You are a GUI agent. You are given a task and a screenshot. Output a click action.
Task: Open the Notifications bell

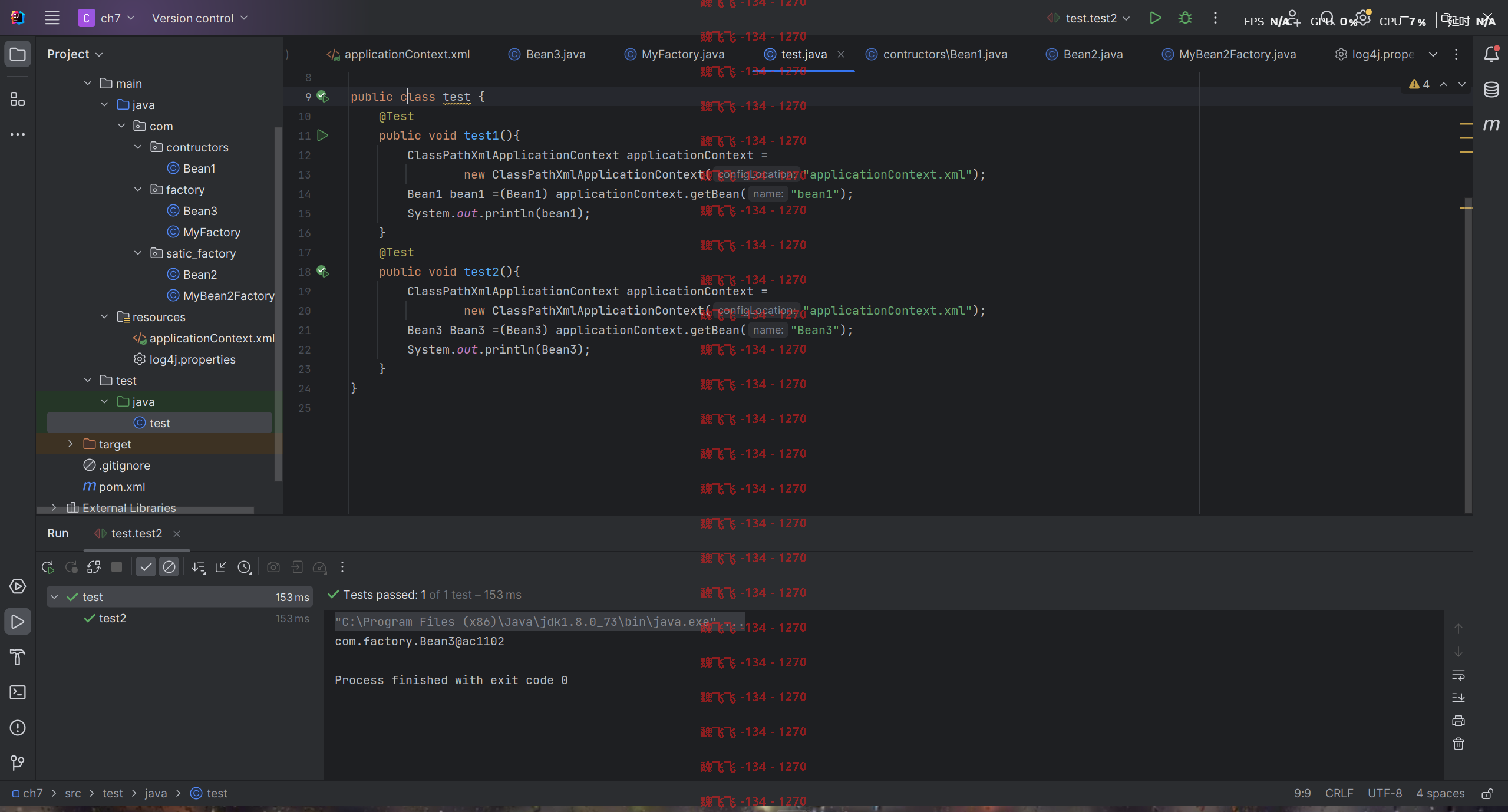coord(1491,54)
